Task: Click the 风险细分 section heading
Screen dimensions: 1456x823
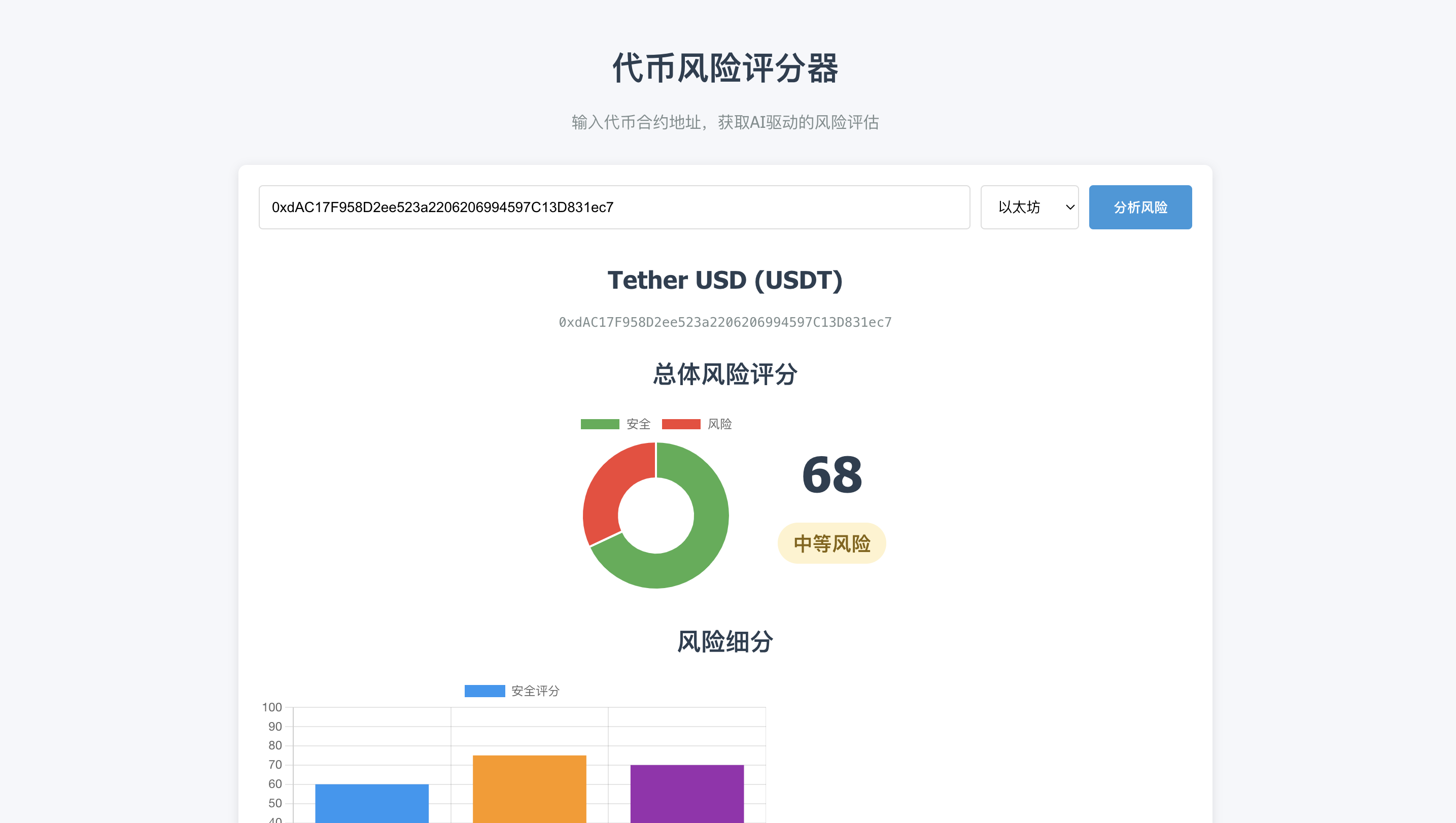Action: [724, 641]
